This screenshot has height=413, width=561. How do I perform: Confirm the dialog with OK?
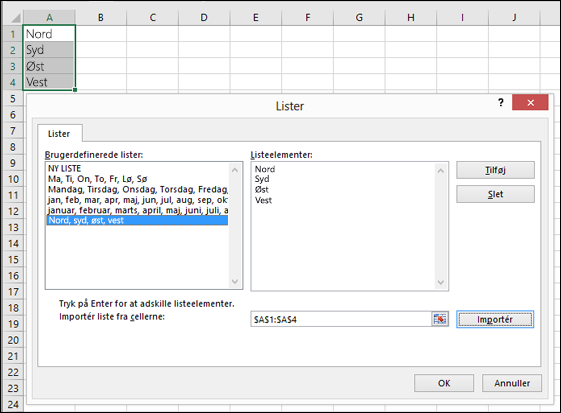(444, 383)
